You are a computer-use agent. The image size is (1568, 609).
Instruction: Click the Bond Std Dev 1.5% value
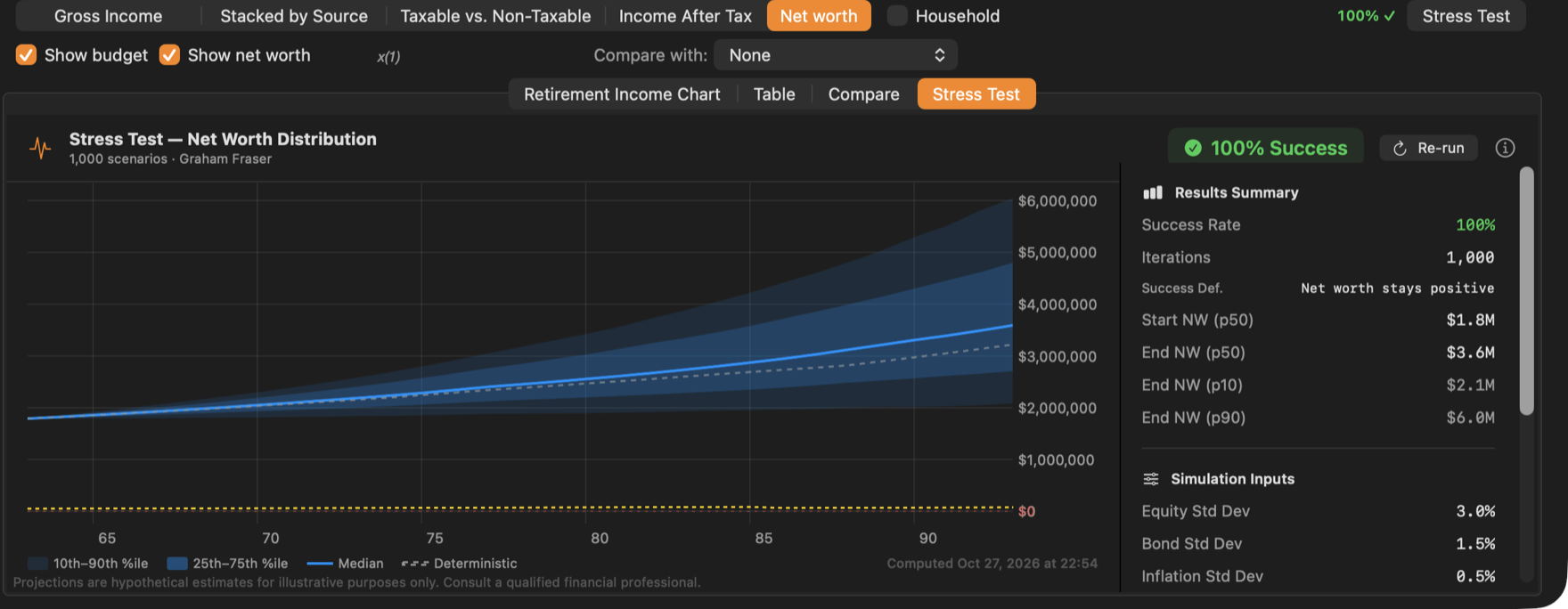[x=1475, y=544]
